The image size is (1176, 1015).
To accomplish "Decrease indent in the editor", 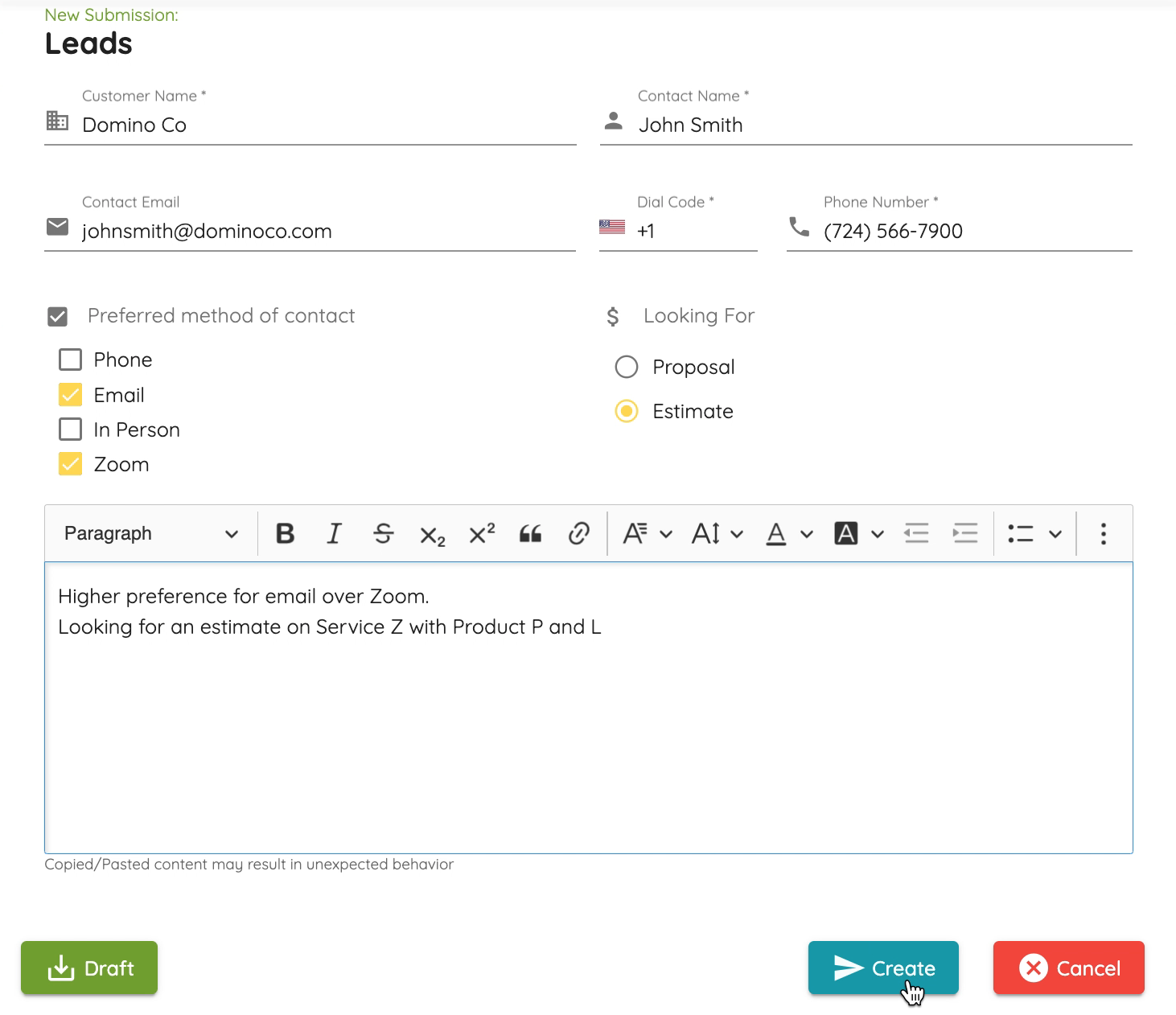I will [x=916, y=533].
